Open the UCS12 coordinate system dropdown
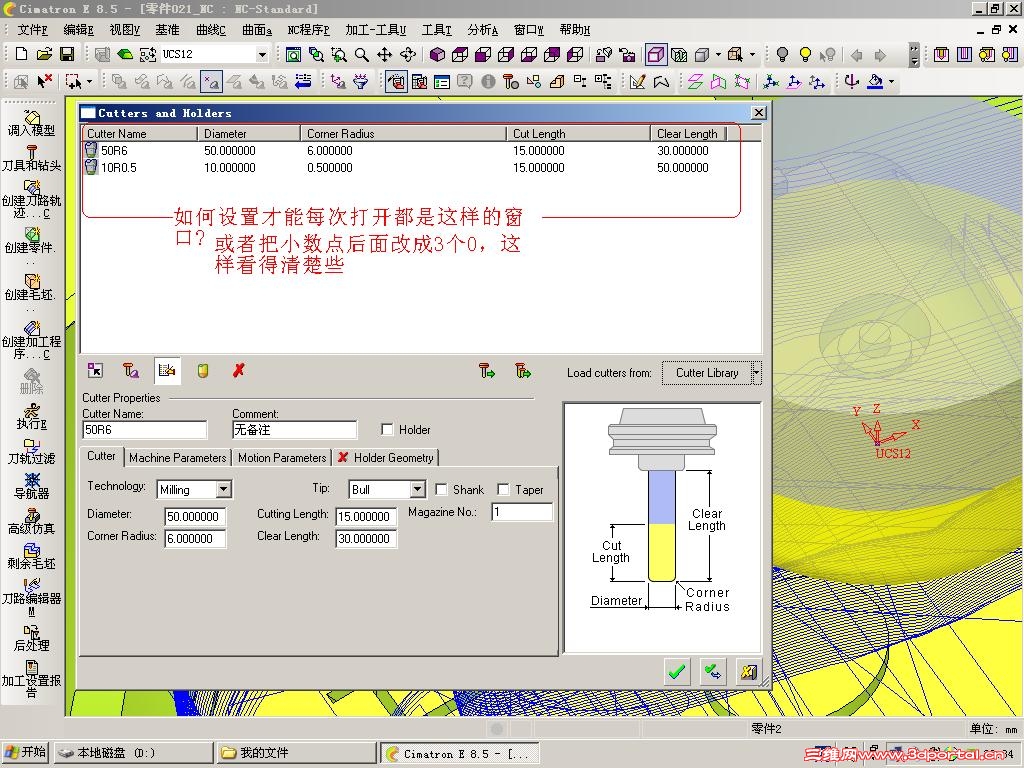Screen dimensions: 1024x768 click(262, 55)
